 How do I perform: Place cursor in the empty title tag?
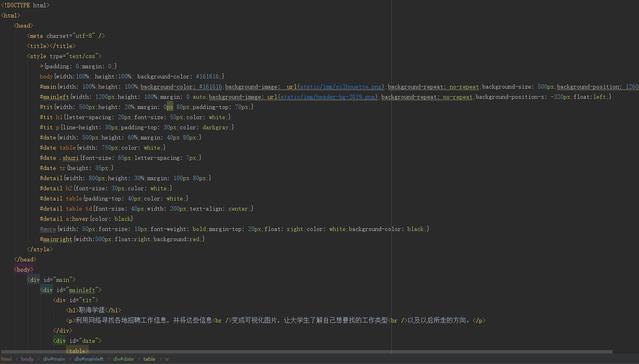point(51,46)
